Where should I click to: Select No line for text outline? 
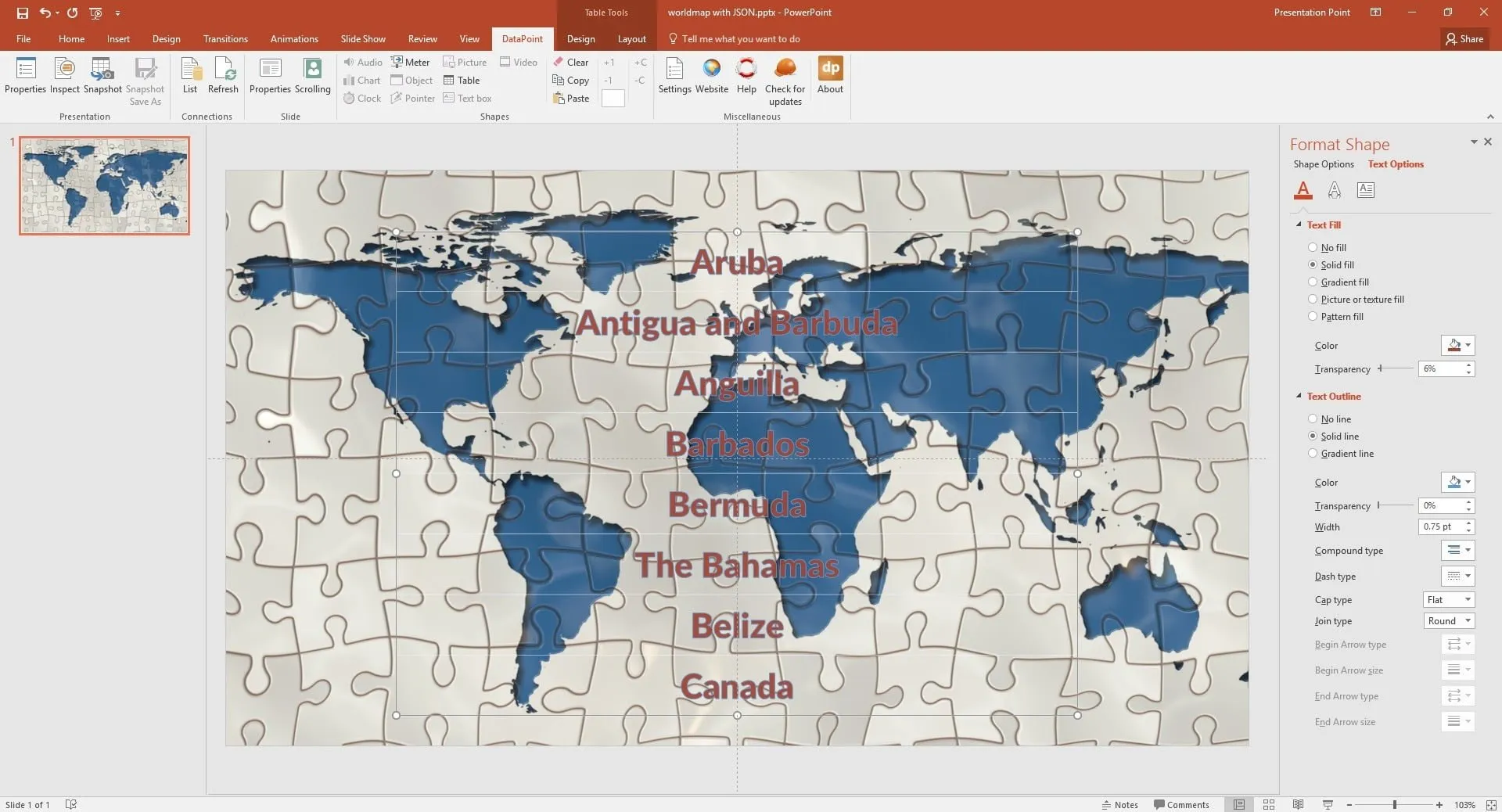pyautogui.click(x=1313, y=419)
